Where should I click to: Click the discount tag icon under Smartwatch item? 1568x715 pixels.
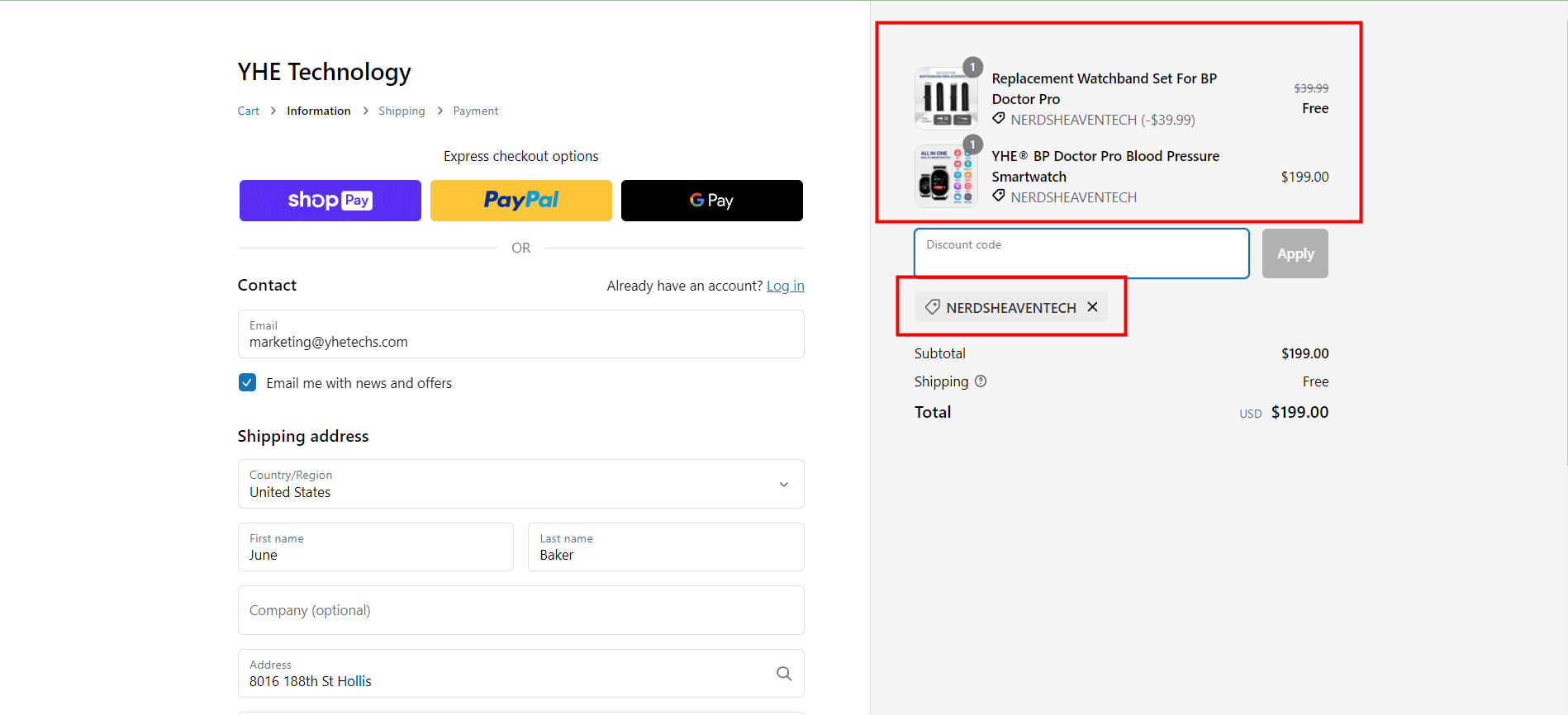coord(999,197)
